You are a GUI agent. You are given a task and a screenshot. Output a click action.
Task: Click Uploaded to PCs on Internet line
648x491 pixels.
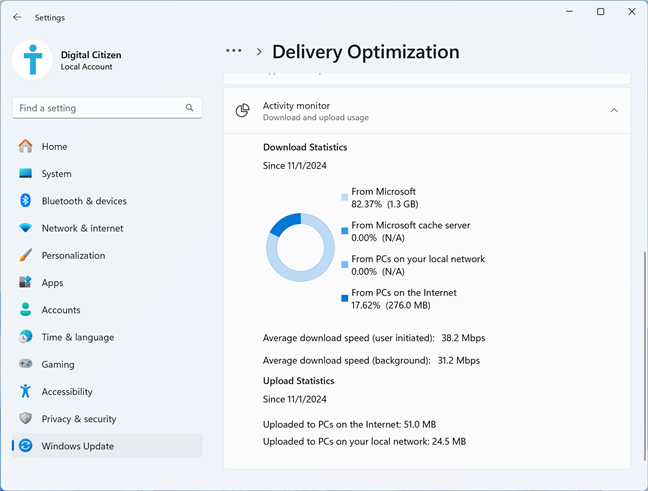(349, 424)
